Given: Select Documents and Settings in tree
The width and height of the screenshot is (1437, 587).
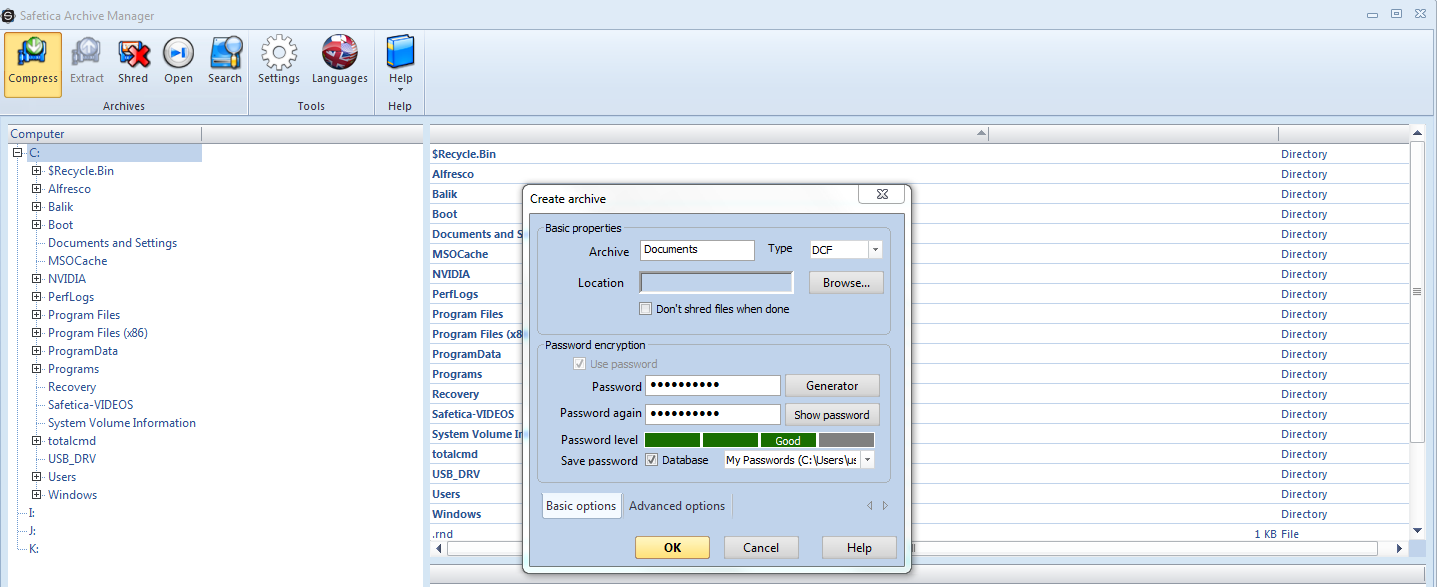Looking at the screenshot, I should (112, 243).
